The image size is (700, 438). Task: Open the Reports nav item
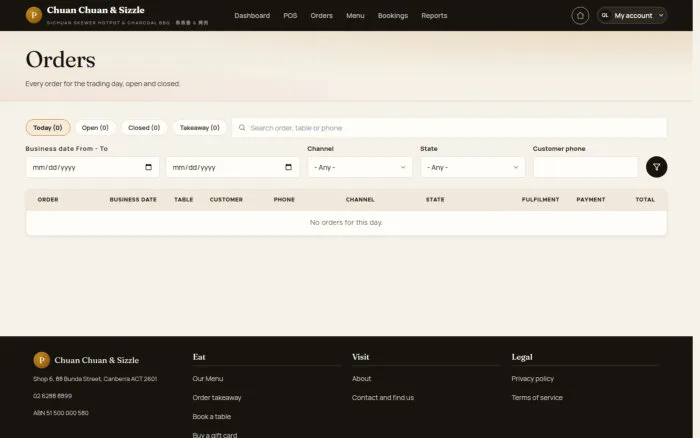(x=434, y=16)
